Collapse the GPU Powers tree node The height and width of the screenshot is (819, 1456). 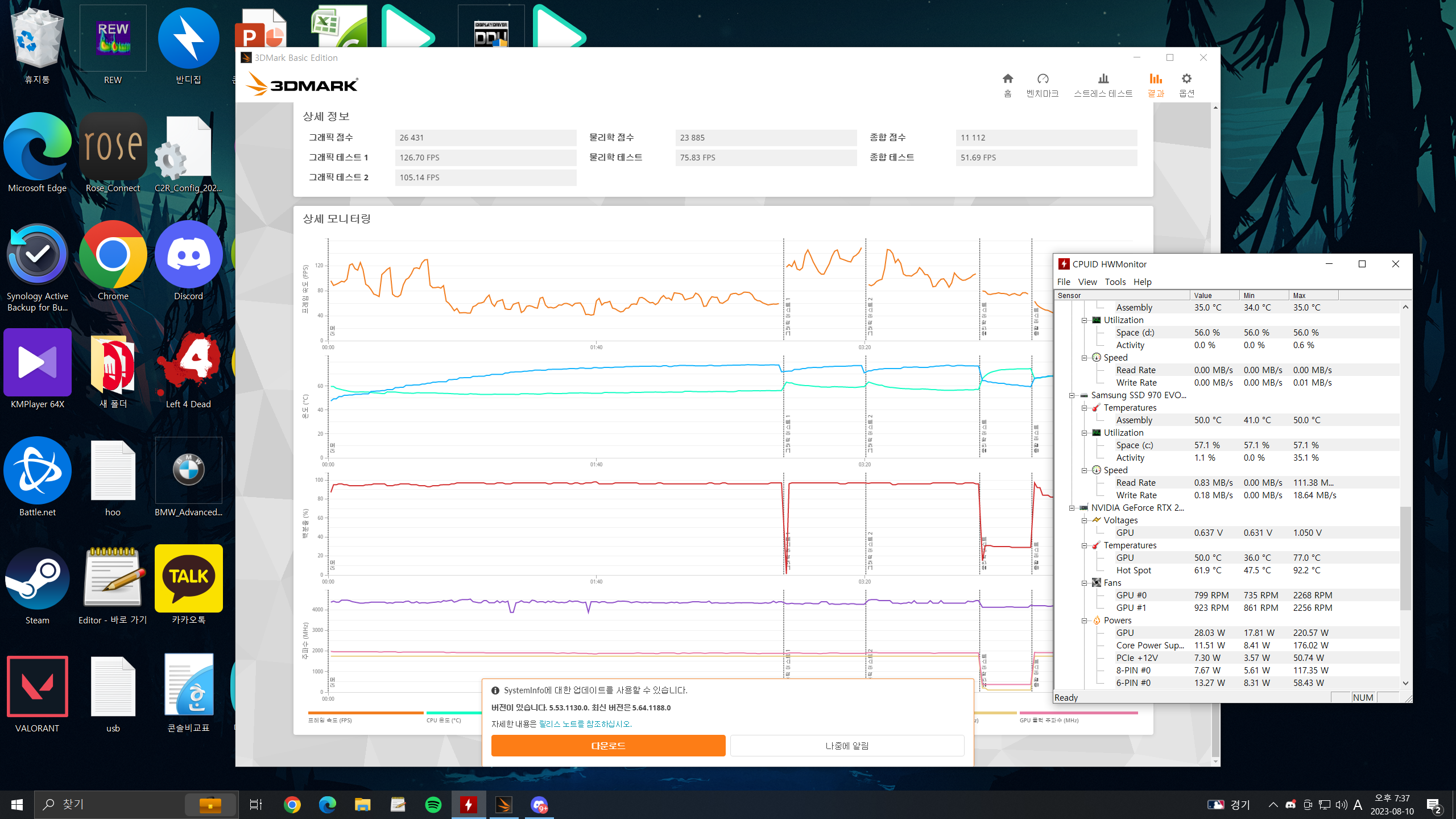coord(1084,621)
